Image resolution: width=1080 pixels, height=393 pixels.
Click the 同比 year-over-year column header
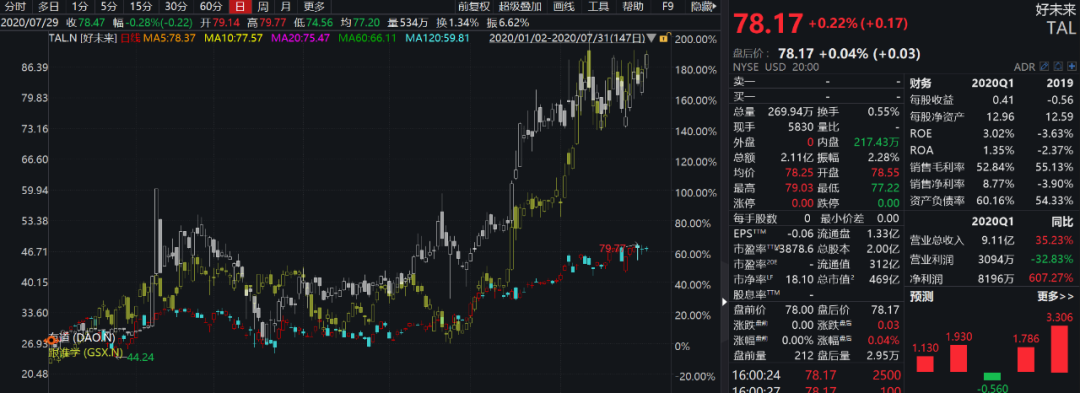[1062, 222]
